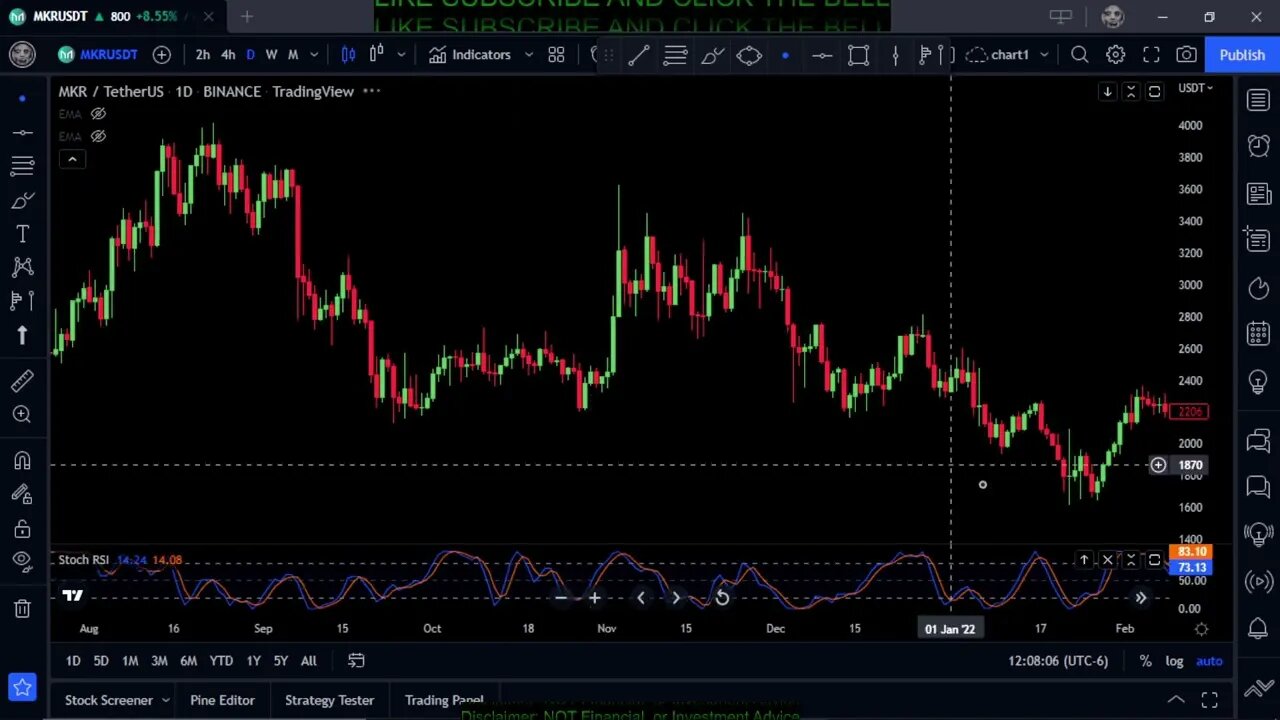The image size is (1280, 720).
Task: Select the M monthly timeframe
Action: click(293, 54)
